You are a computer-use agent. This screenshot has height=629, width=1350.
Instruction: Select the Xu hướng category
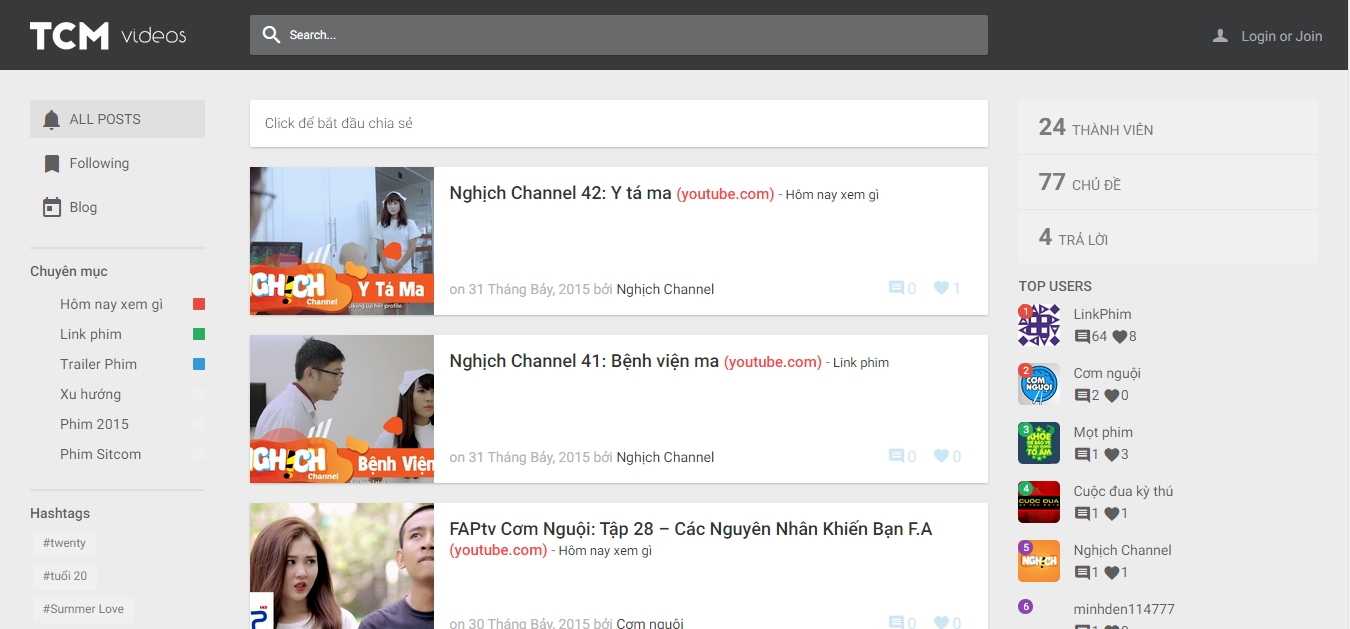[x=90, y=394]
